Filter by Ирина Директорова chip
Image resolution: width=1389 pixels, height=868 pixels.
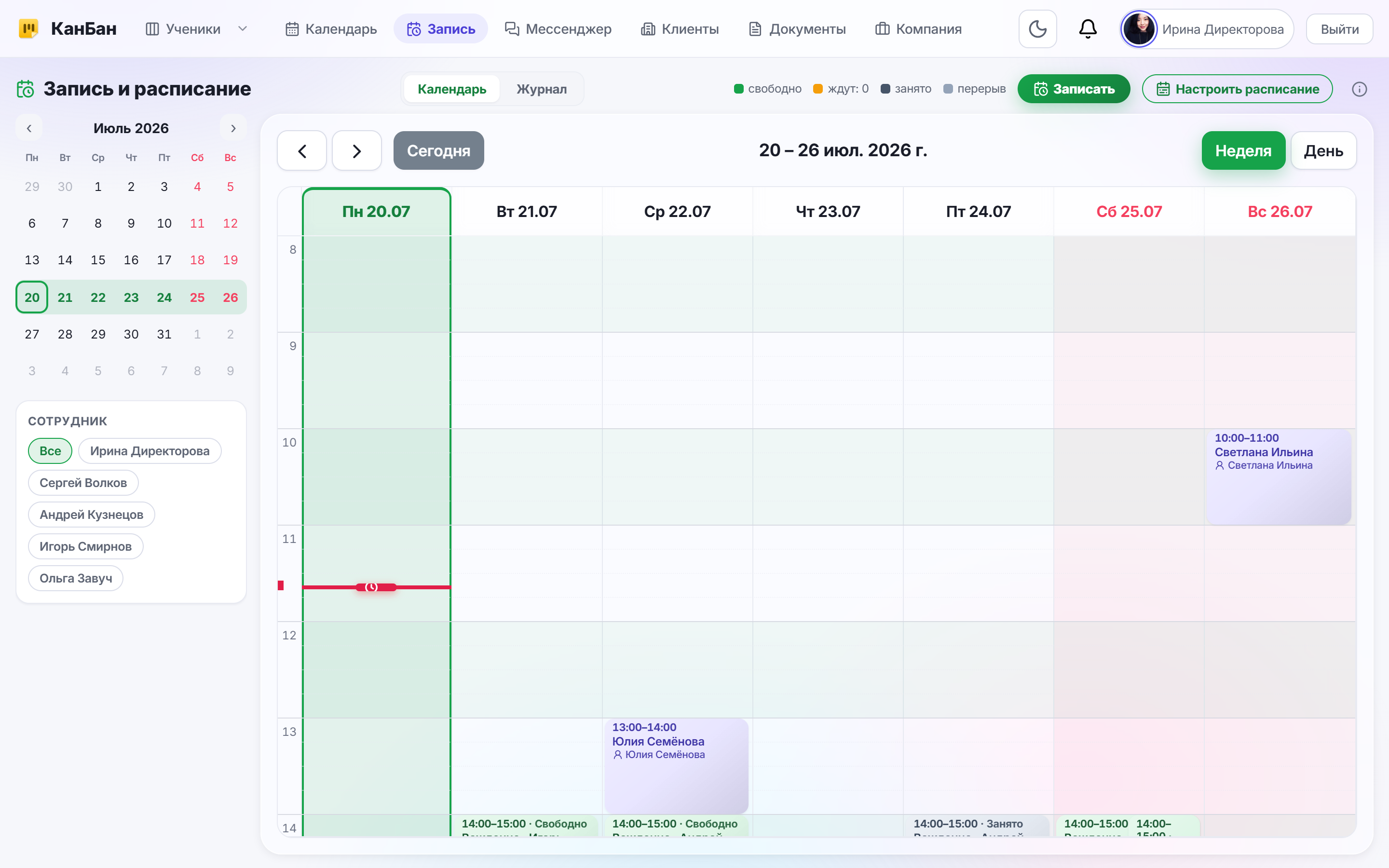pos(150,451)
